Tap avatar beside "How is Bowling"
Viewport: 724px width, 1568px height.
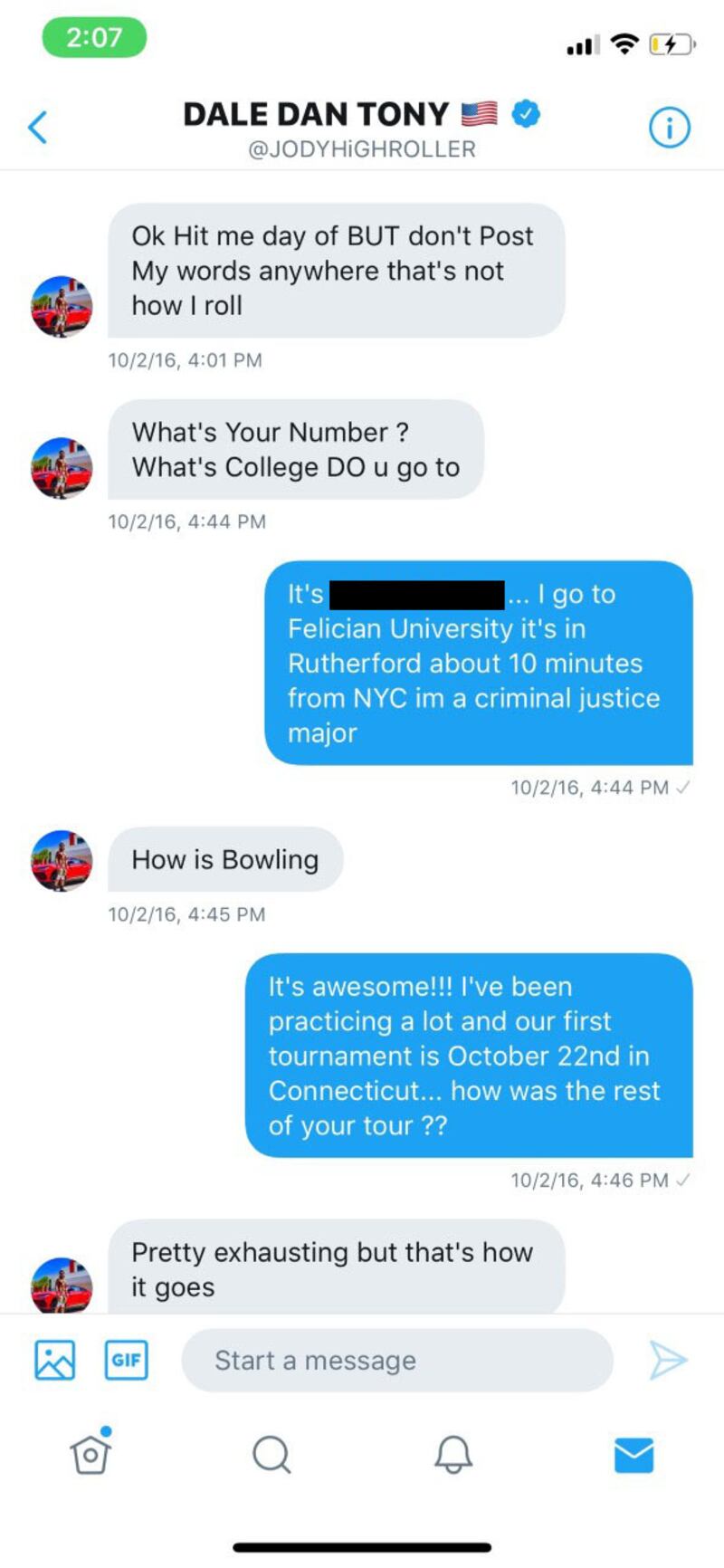62,861
